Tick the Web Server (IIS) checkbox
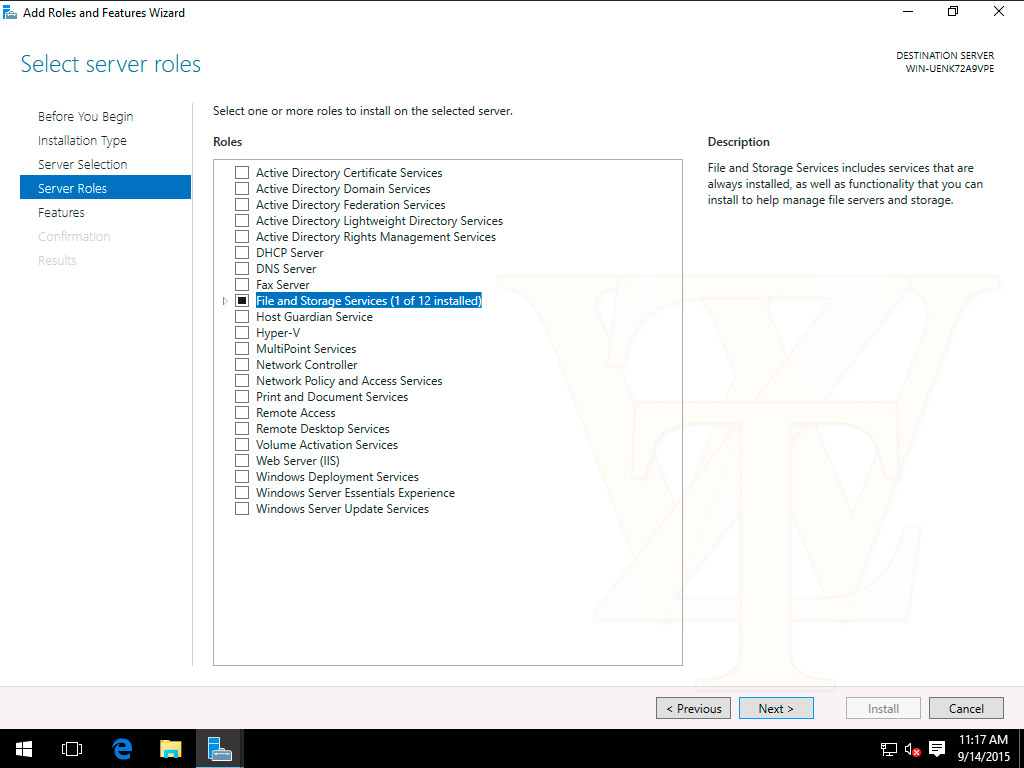The image size is (1024, 768). click(242, 461)
